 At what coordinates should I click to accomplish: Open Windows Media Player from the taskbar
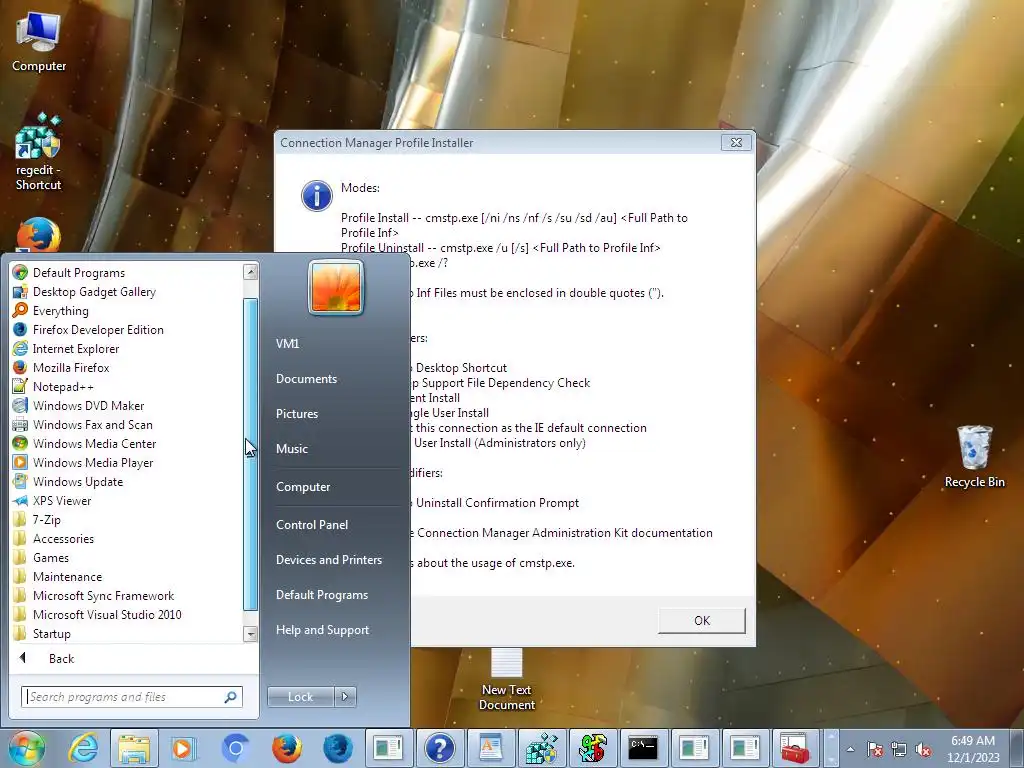[182, 748]
